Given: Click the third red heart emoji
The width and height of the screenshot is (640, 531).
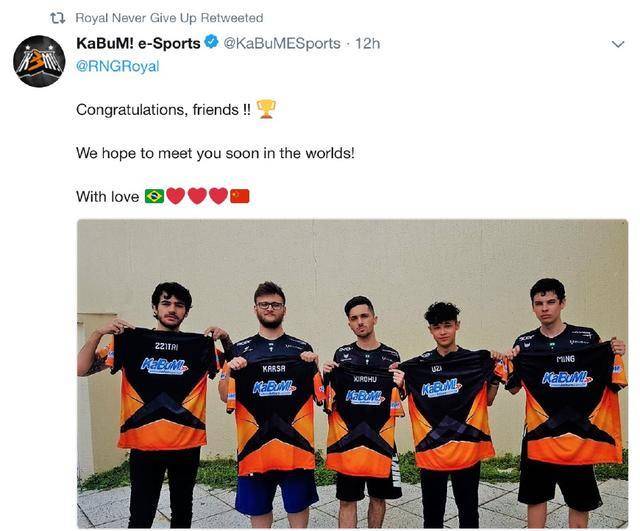Looking at the screenshot, I should (218, 196).
